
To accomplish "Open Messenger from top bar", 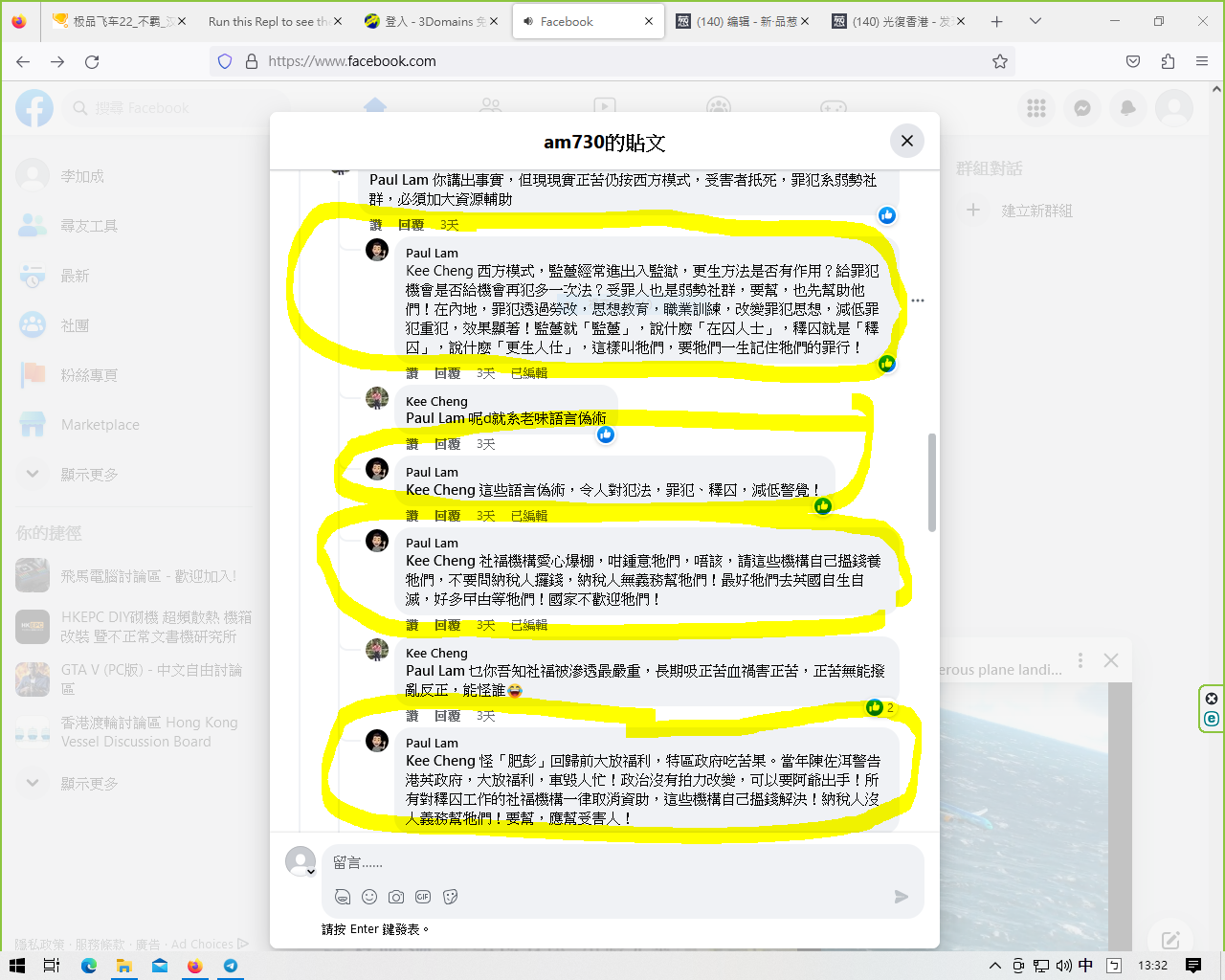I will tap(1082, 108).
